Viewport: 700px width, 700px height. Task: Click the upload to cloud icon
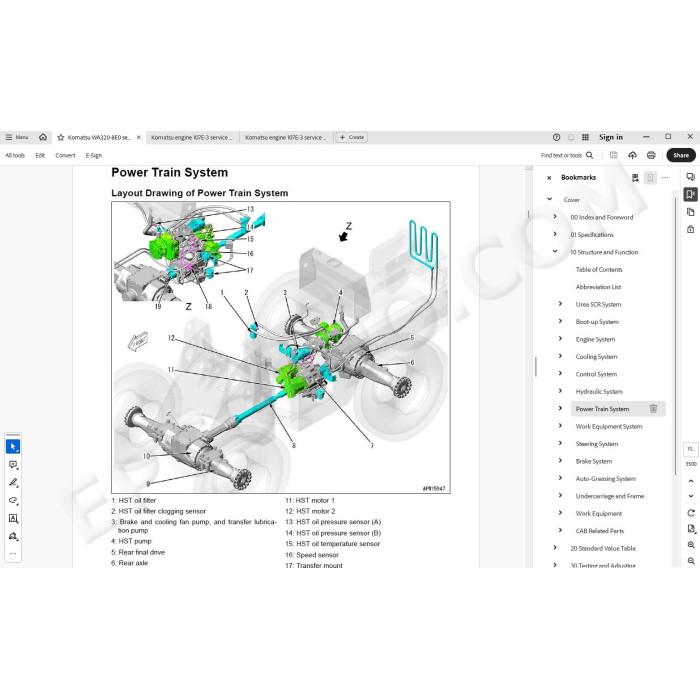coord(632,155)
